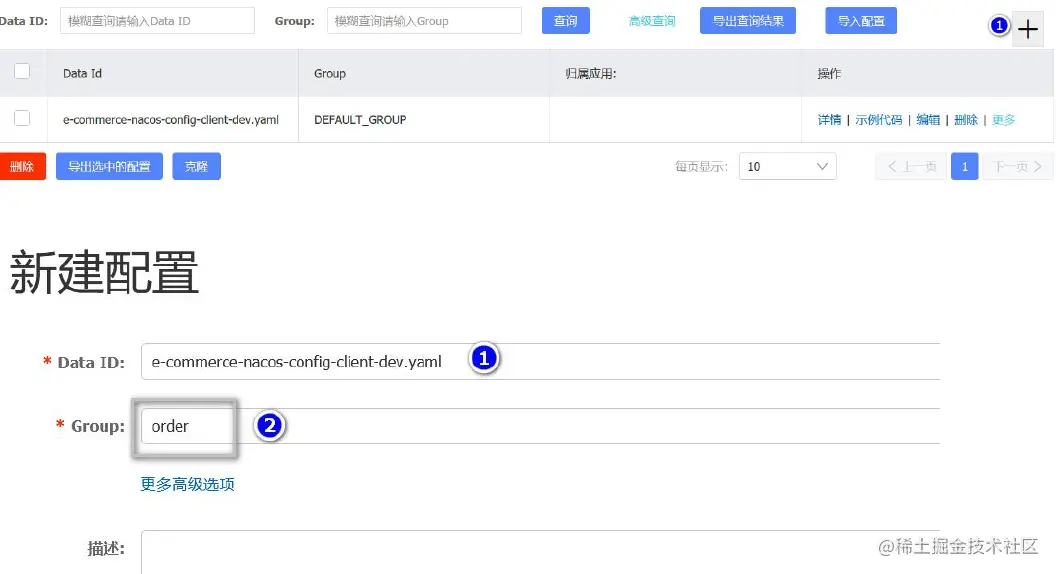Go to the next page 下一页
The image size is (1056, 574).
[1018, 166]
